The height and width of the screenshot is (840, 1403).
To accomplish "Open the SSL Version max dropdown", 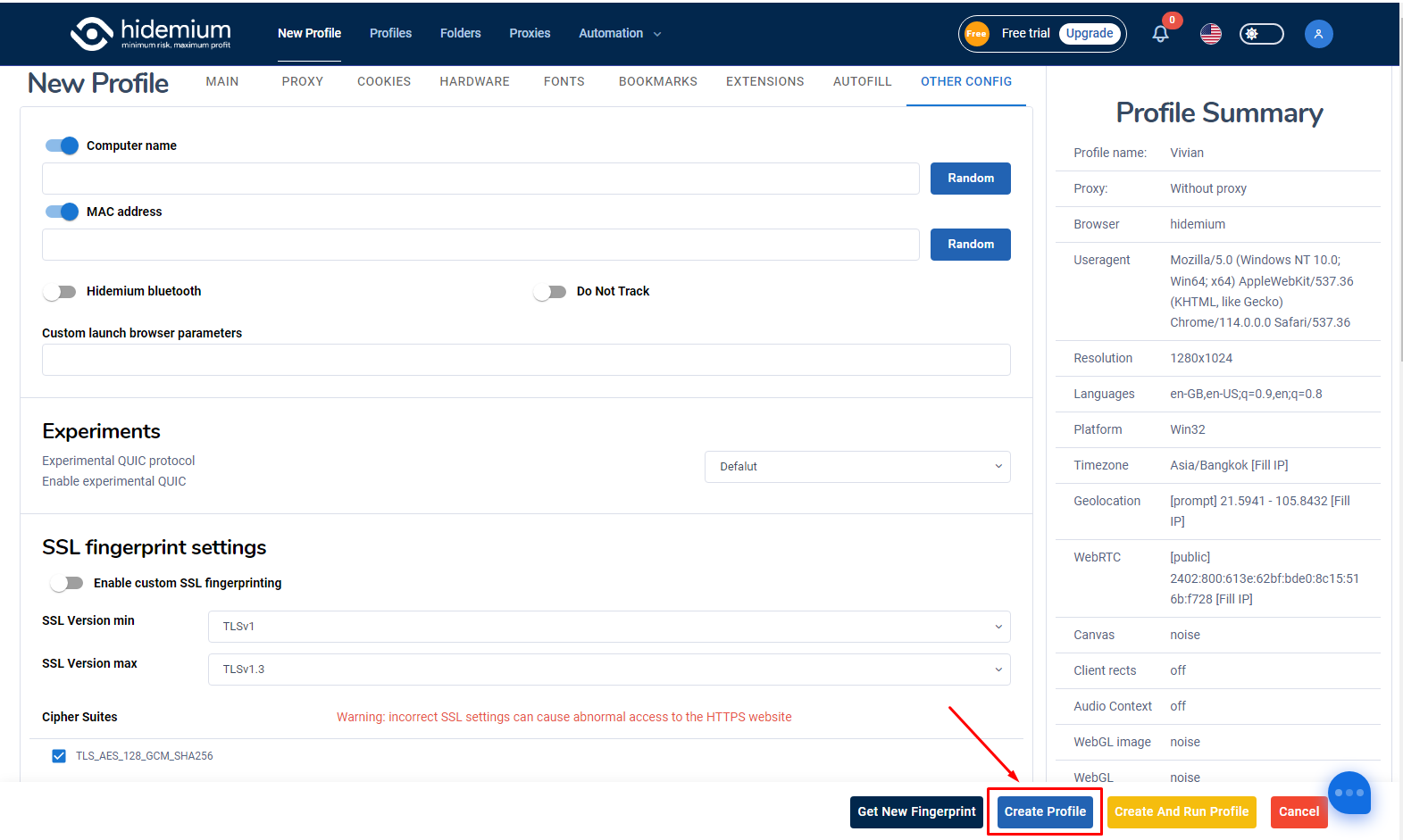I will click(x=609, y=670).
